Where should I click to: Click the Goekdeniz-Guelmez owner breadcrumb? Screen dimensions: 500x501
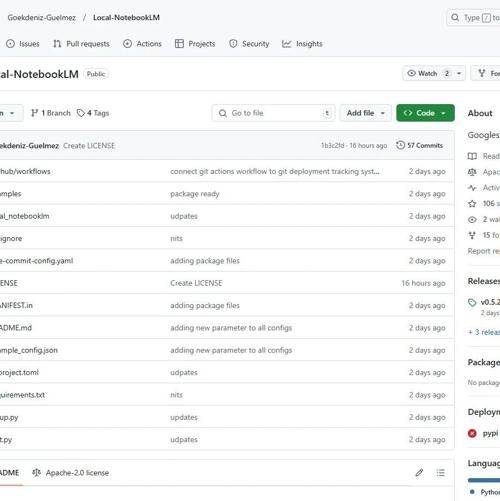tap(42, 17)
